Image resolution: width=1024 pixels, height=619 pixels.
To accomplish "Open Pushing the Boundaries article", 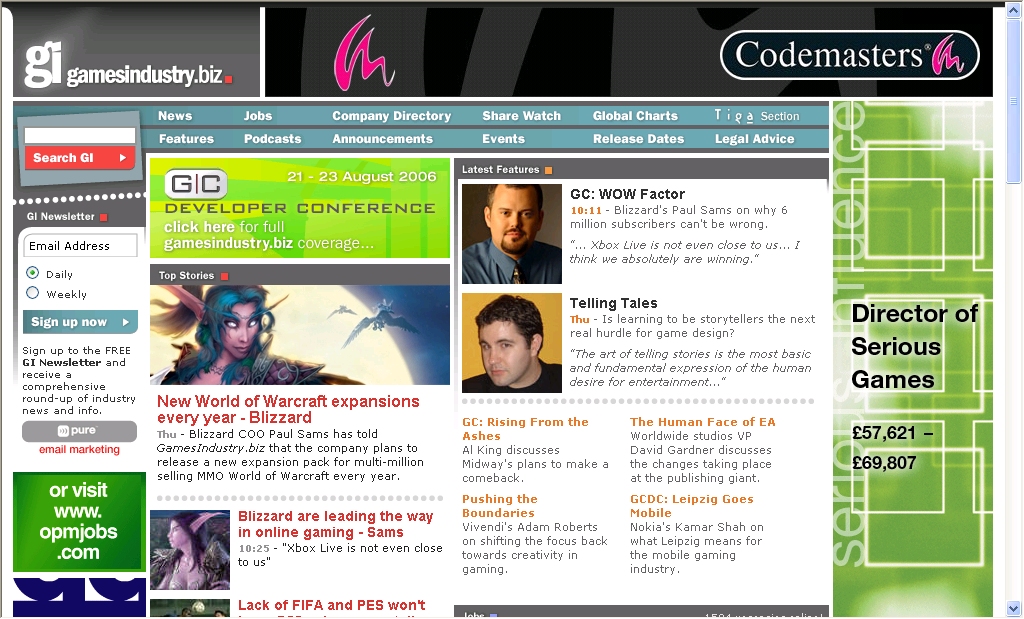I will [x=499, y=506].
